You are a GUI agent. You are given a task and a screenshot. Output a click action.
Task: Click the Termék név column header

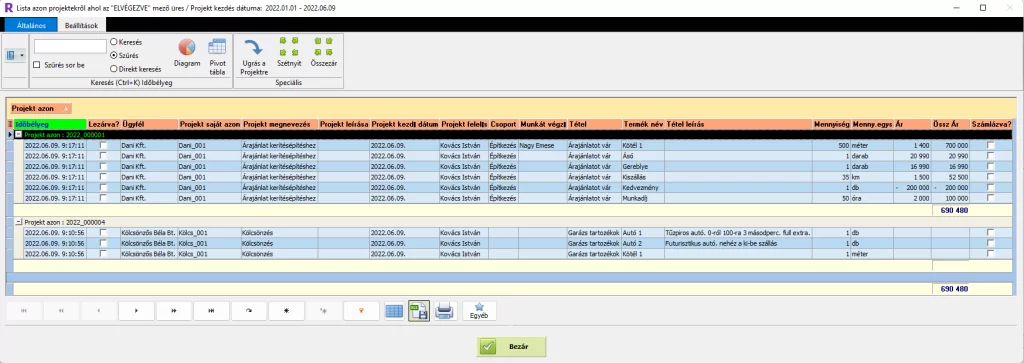pos(643,124)
